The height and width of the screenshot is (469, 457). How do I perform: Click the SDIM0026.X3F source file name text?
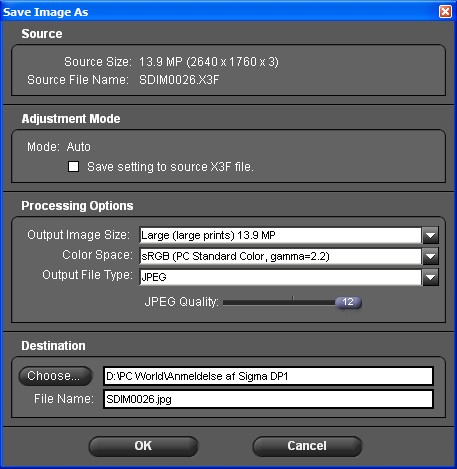pos(179,80)
